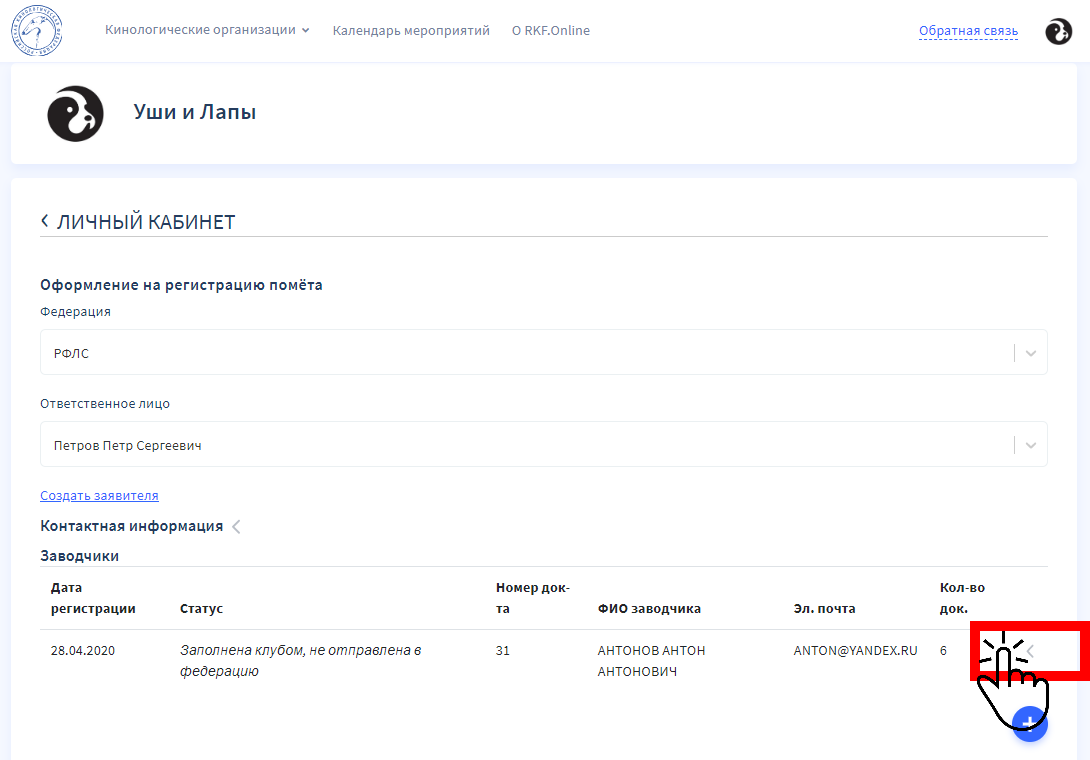
Task: Expand the Кинологические организации menu
Action: [x=207, y=30]
